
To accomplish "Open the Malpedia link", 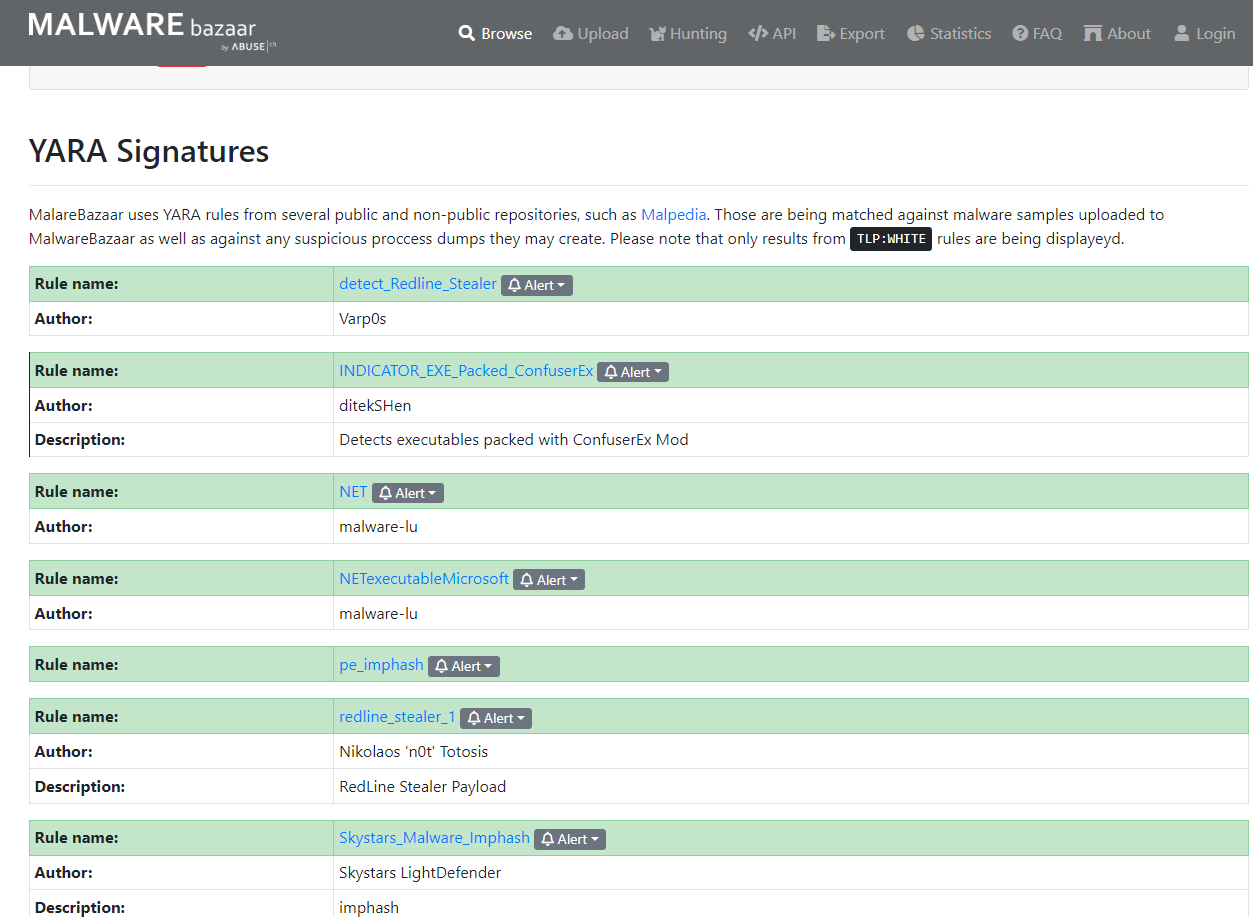I will pos(673,214).
